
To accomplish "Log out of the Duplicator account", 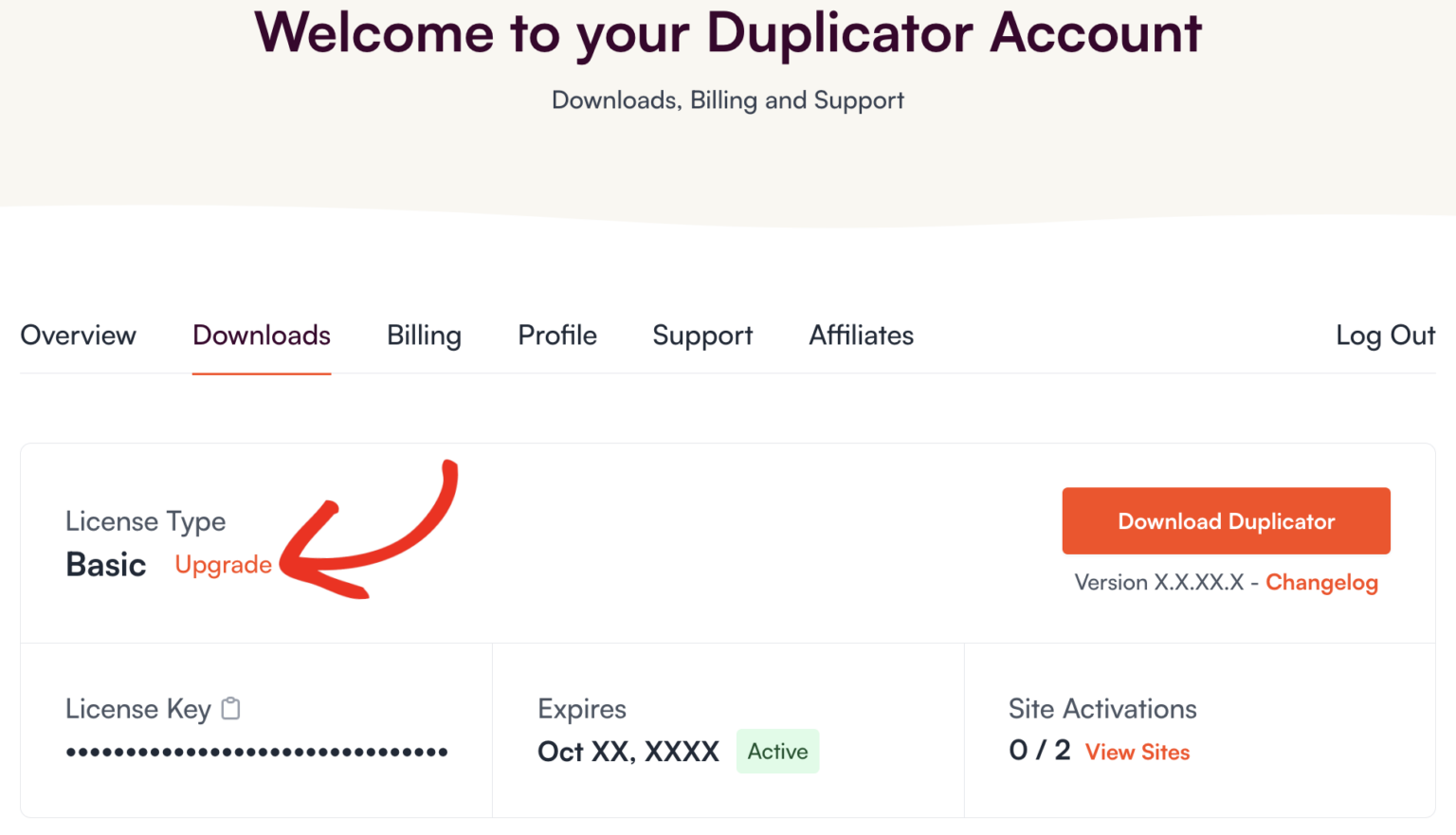I will pyautogui.click(x=1385, y=336).
